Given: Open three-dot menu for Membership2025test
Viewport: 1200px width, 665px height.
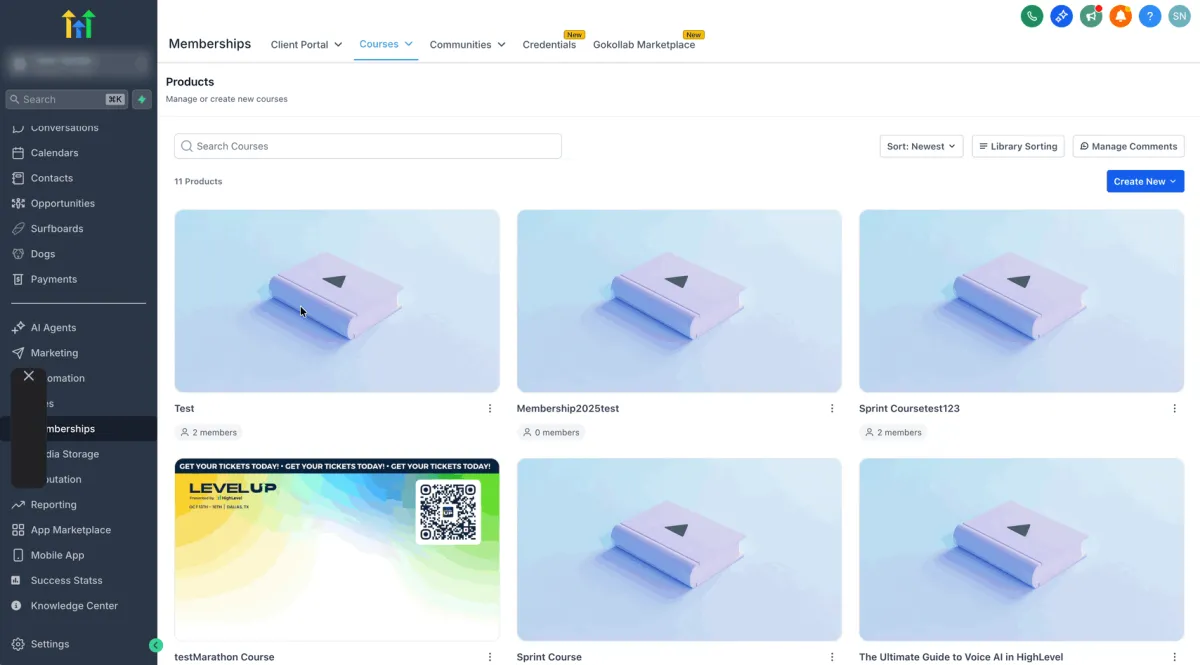Looking at the screenshot, I should 832,408.
